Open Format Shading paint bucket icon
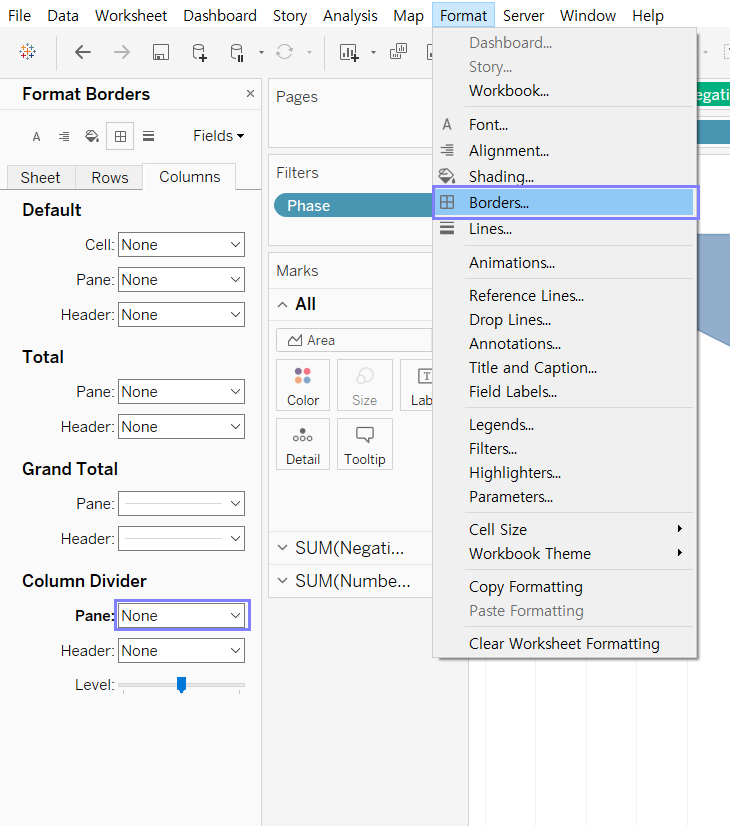 (92, 137)
